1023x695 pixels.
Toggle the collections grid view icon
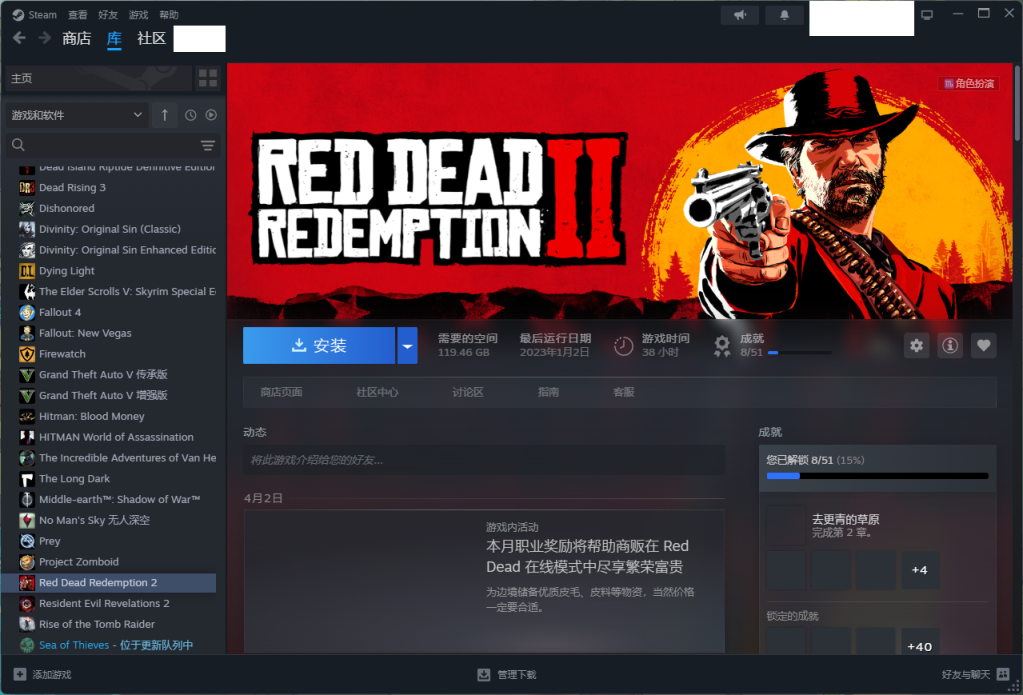pos(208,78)
